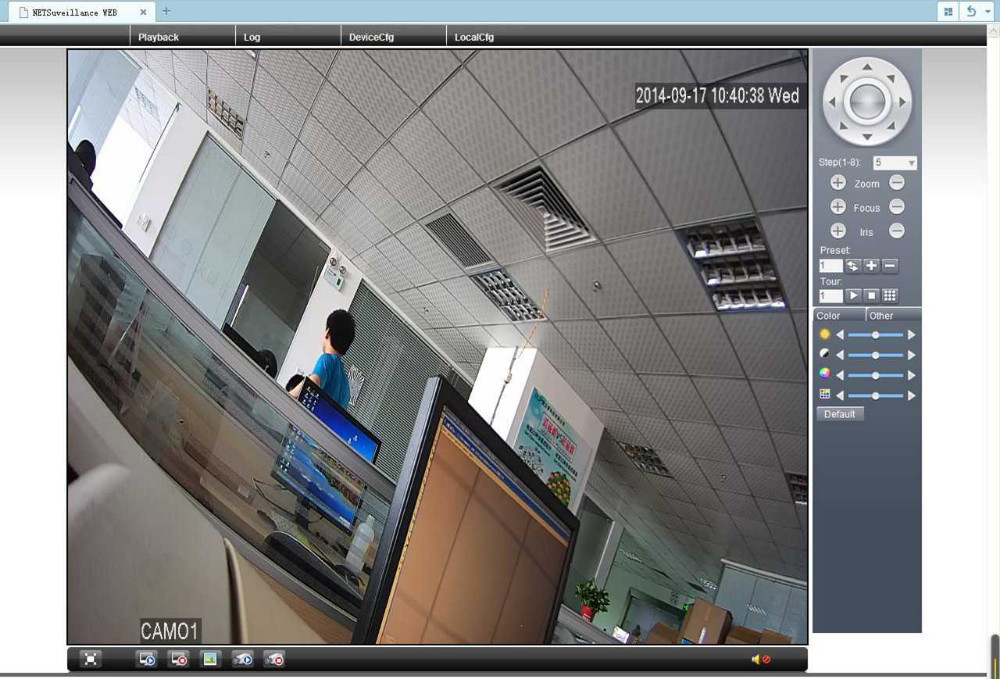Click the Zoom plus button
1000x679 pixels.
pos(838,183)
